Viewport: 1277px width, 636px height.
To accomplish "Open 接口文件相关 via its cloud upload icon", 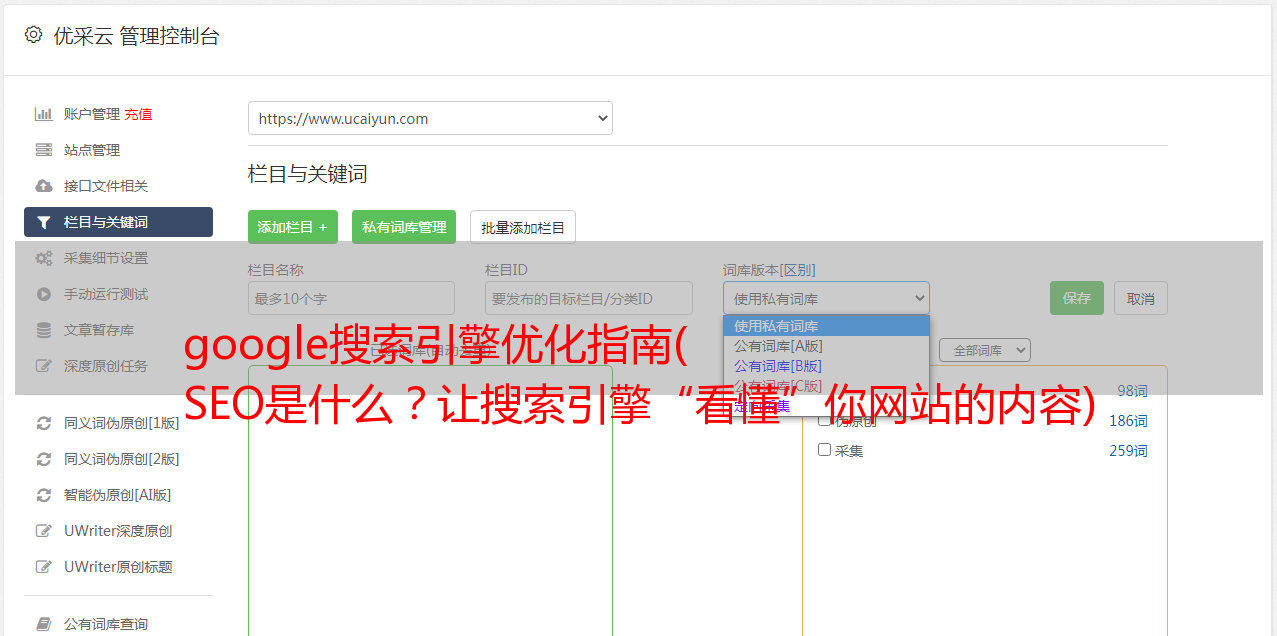I will pyautogui.click(x=44, y=186).
